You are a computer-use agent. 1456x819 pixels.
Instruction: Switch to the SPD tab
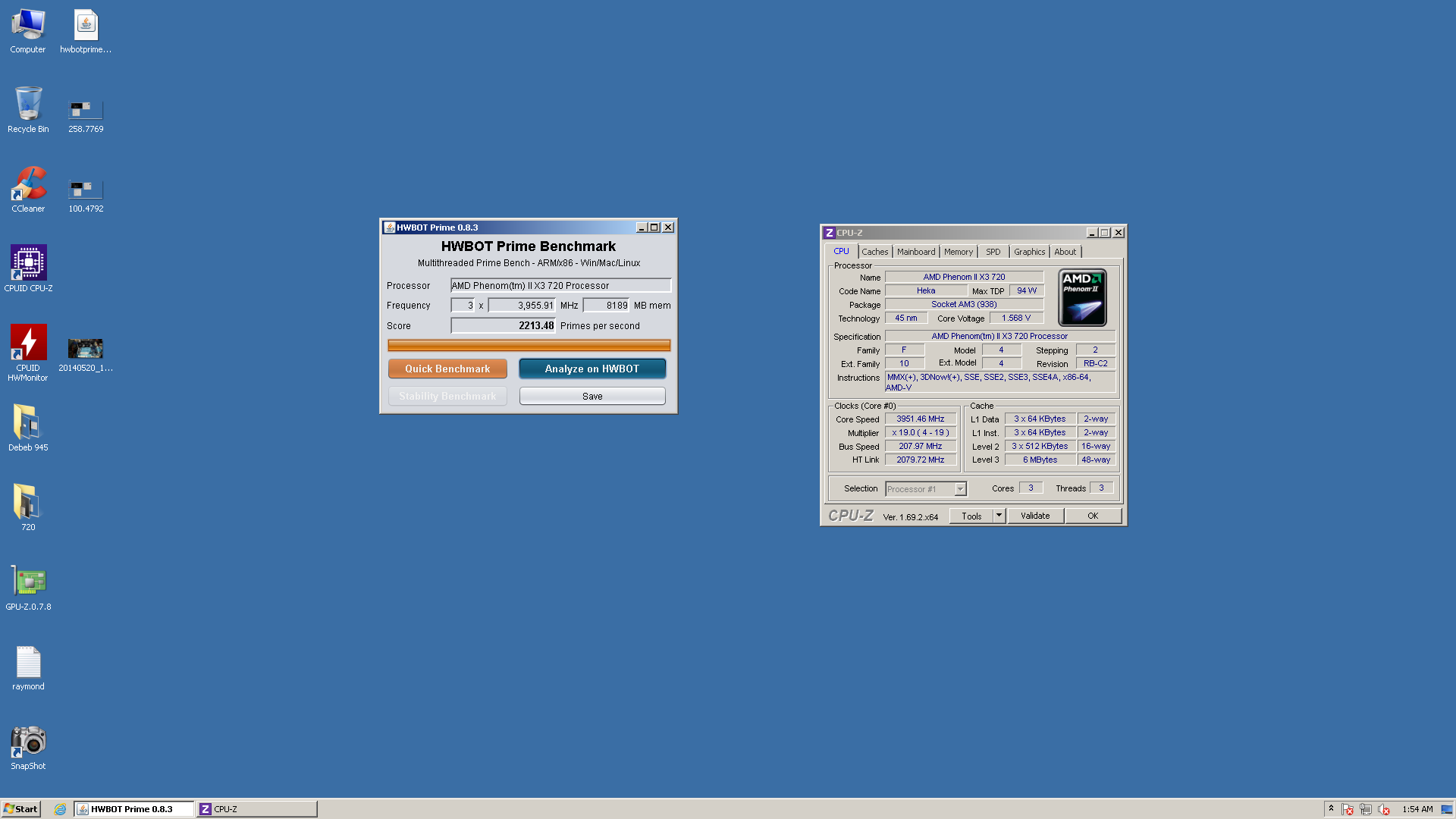tap(993, 252)
